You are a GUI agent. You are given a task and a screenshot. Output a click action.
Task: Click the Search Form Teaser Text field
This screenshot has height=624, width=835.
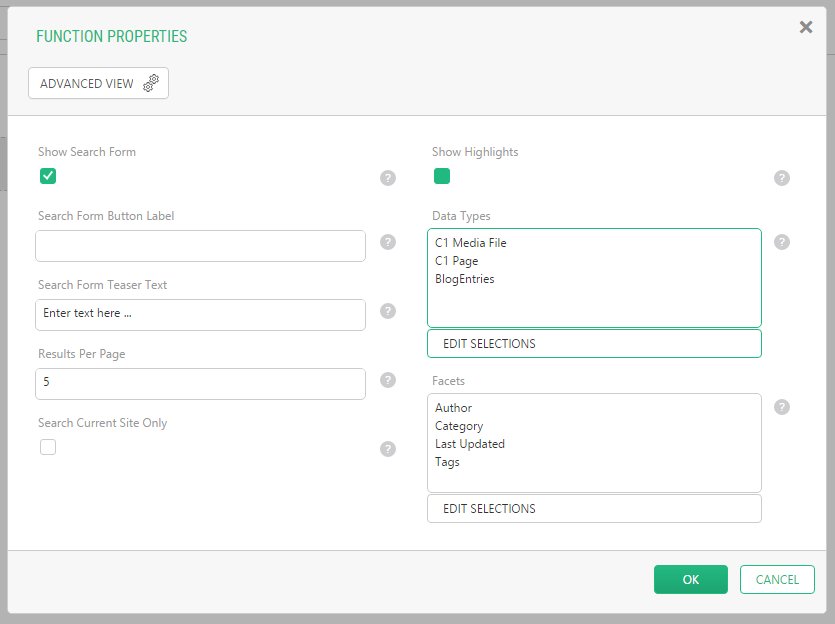click(x=200, y=315)
